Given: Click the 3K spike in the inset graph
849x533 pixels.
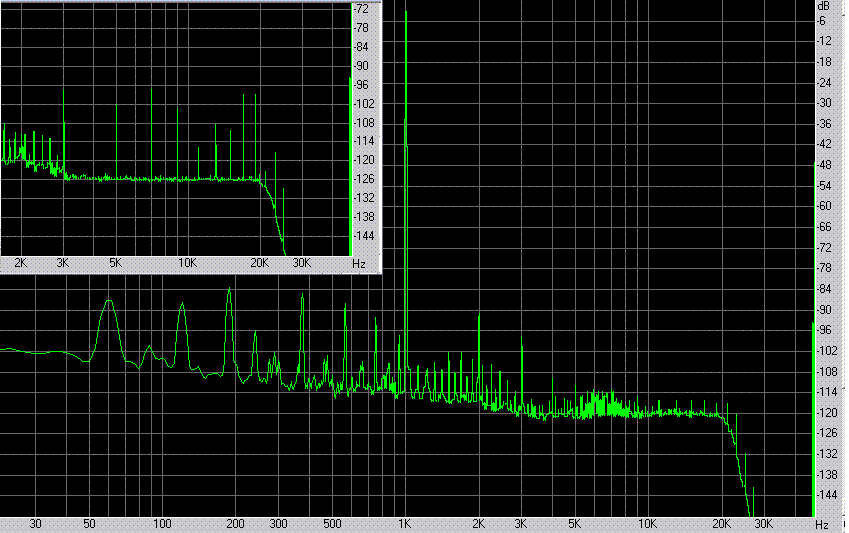Looking at the screenshot, I should click(x=63, y=133).
